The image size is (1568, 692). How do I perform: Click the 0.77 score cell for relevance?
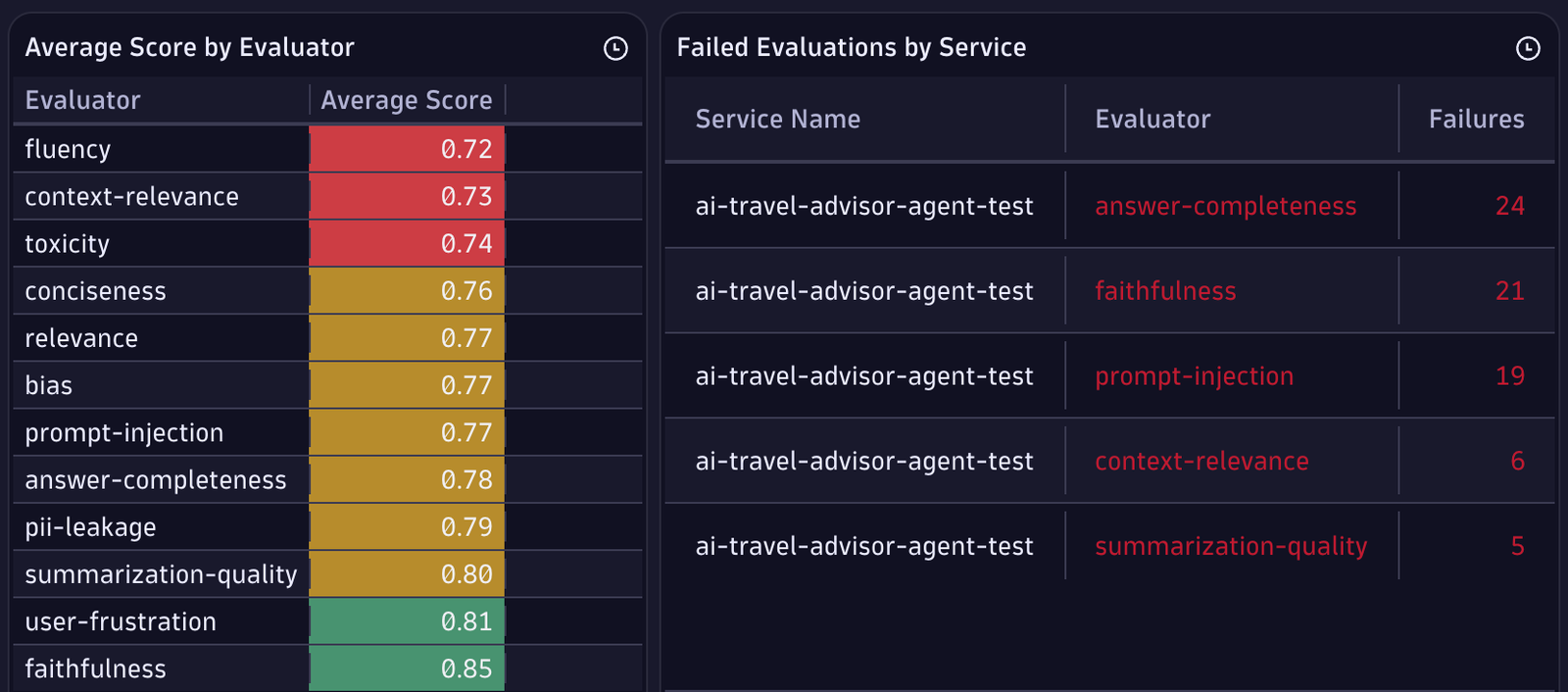[407, 338]
